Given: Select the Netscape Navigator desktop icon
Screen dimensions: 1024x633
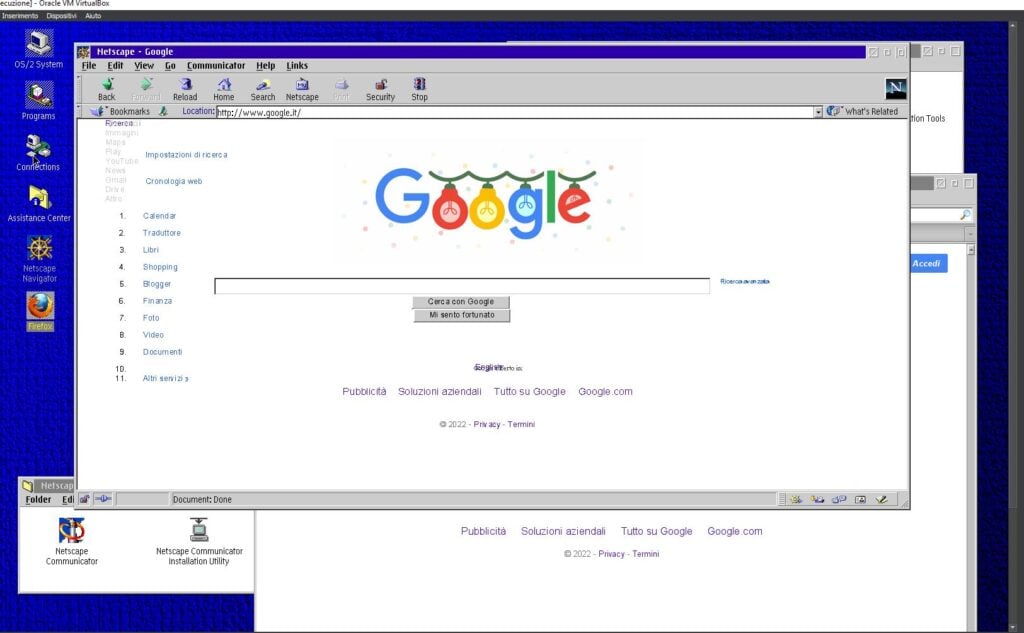Looking at the screenshot, I should [40, 248].
